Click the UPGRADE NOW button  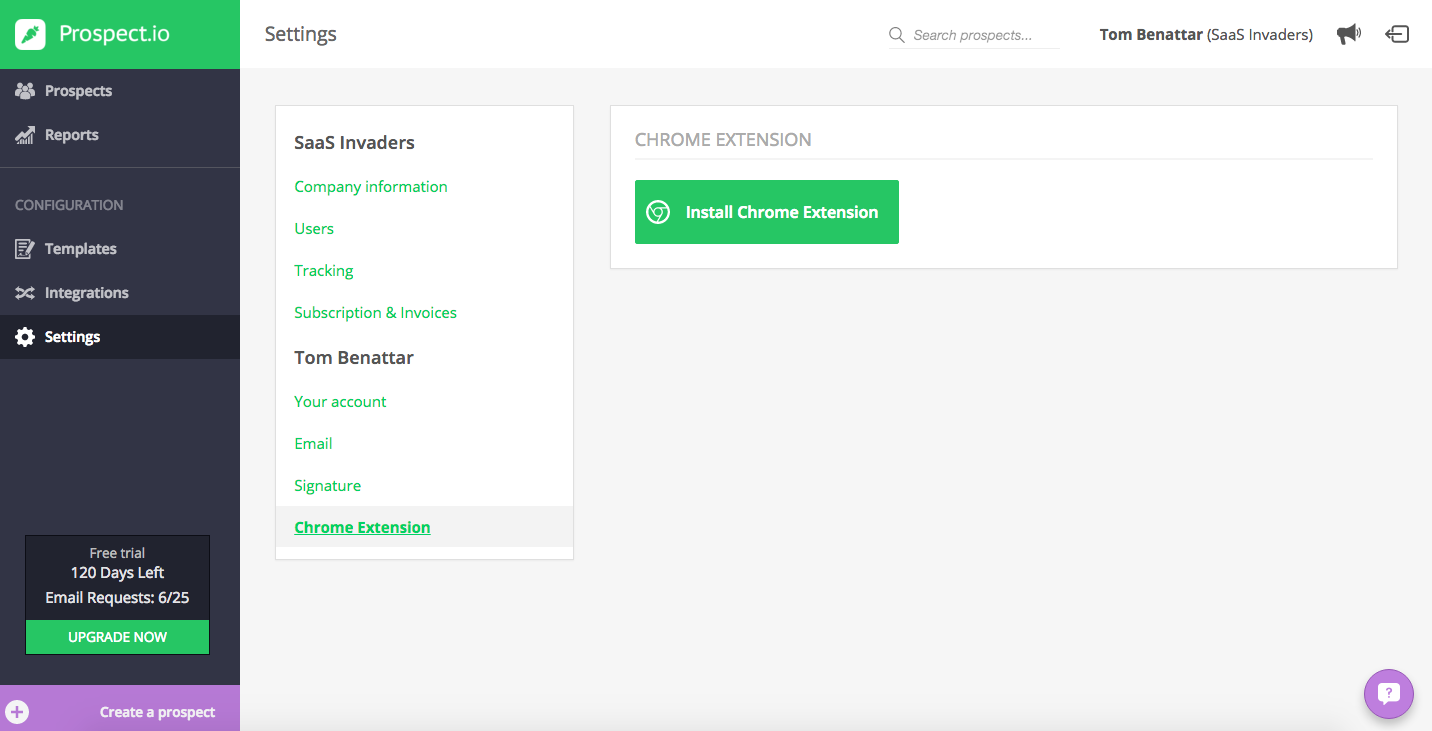(117, 637)
